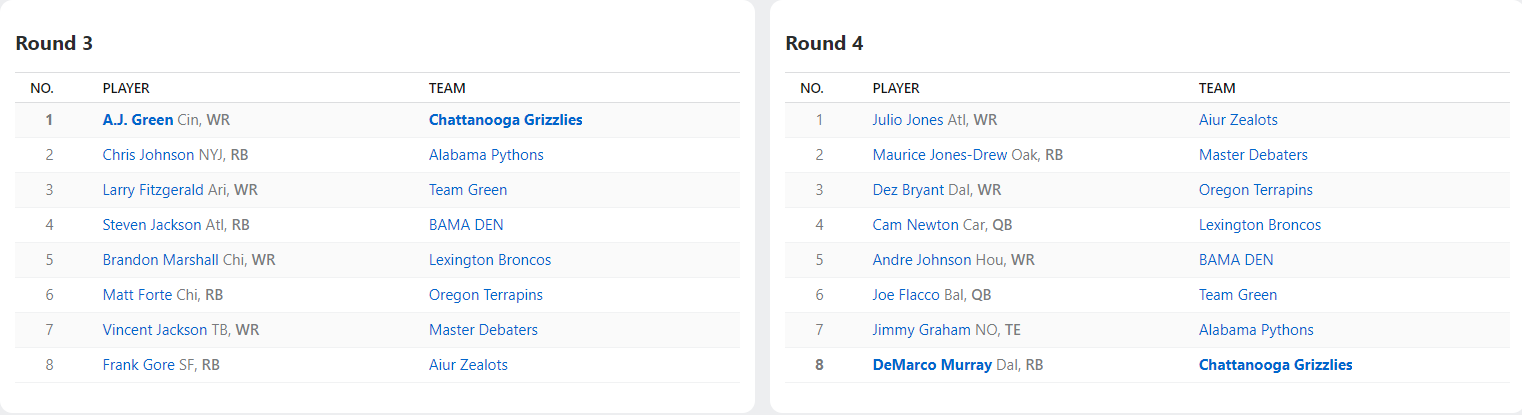The width and height of the screenshot is (1522, 415).
Task: Click Chattanooga Grizzlies team in Round 3
Action: point(505,120)
